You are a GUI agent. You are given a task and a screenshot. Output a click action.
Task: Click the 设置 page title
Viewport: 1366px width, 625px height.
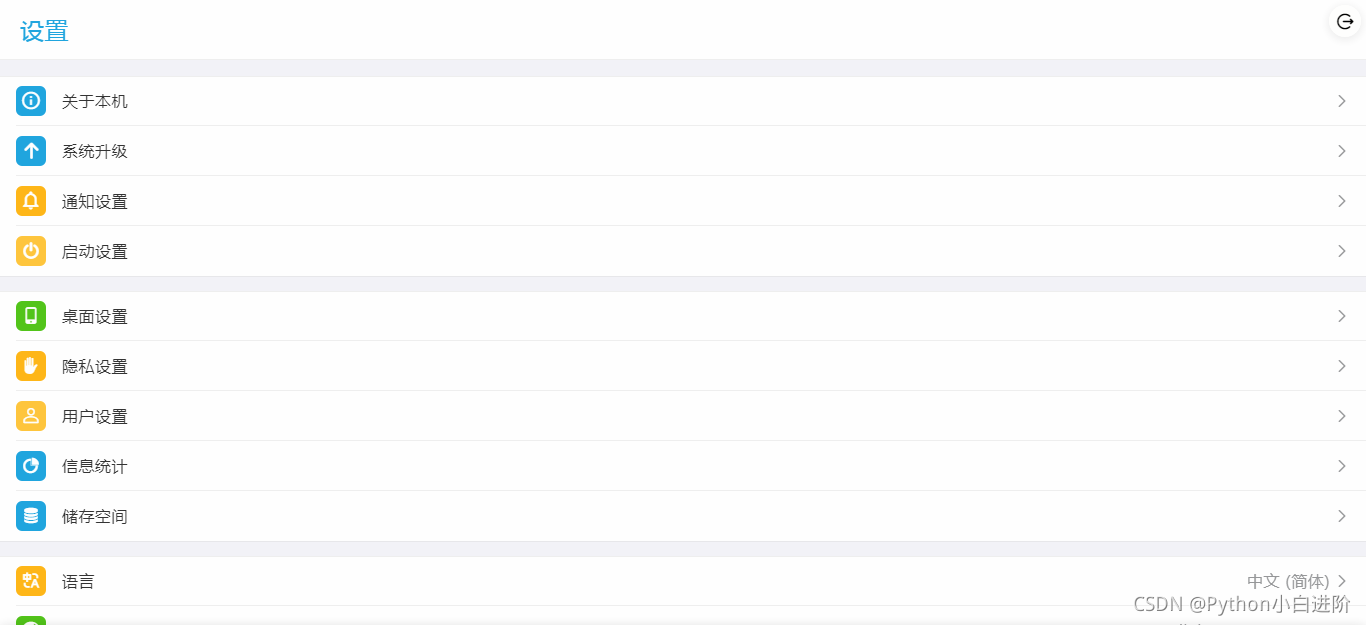pyautogui.click(x=44, y=31)
